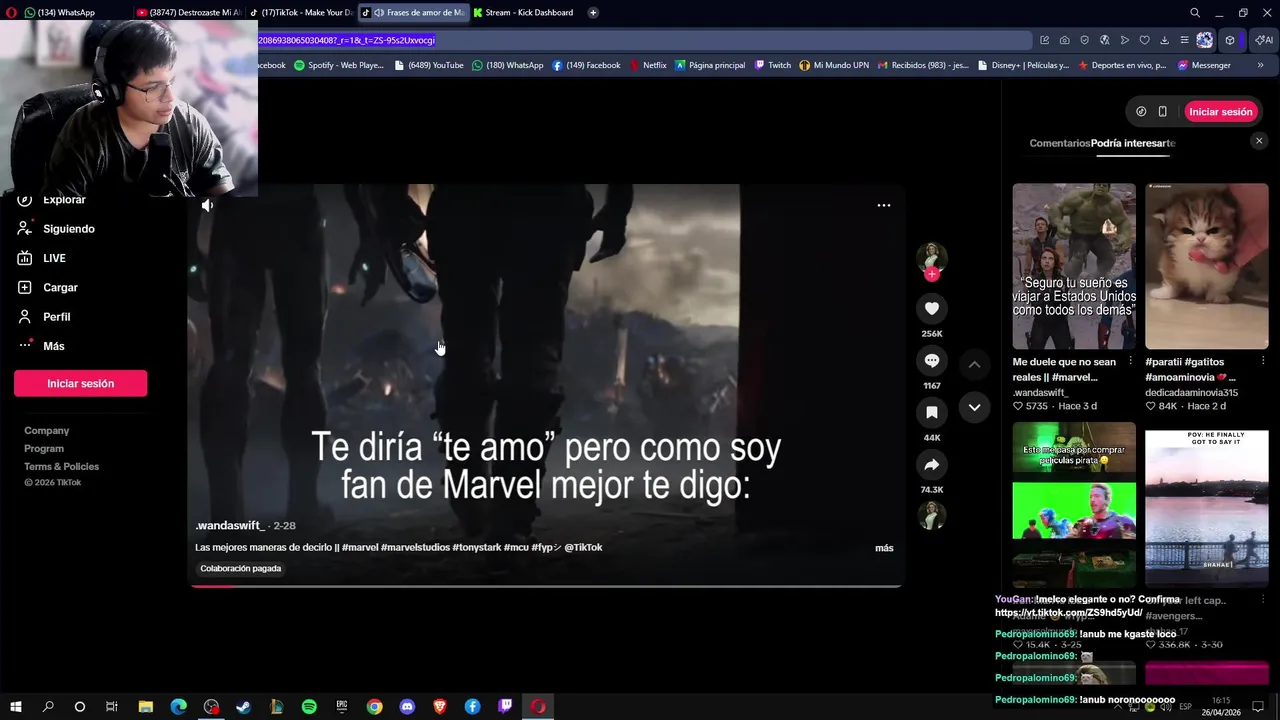Image resolution: width=1280 pixels, height=720 pixels.
Task: Expand video description with más
Action: tap(884, 548)
